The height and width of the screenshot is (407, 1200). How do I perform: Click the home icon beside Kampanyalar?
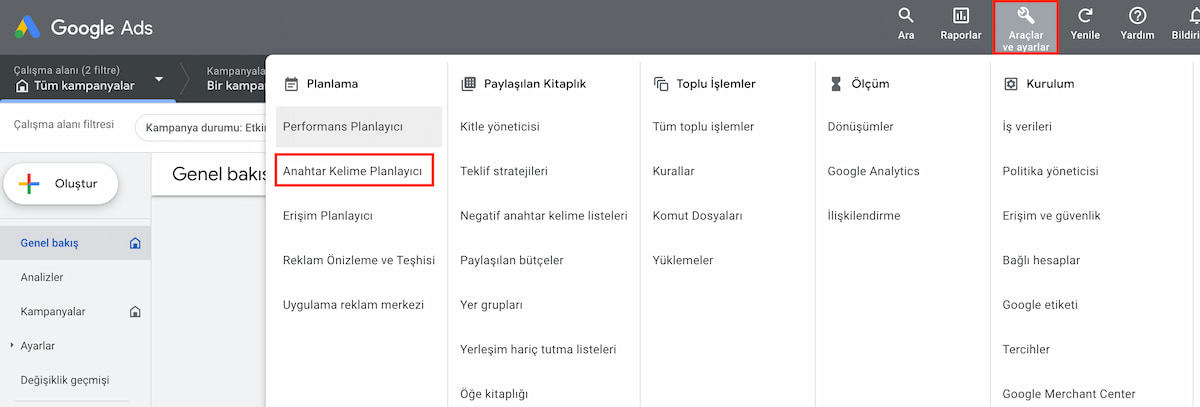135,312
